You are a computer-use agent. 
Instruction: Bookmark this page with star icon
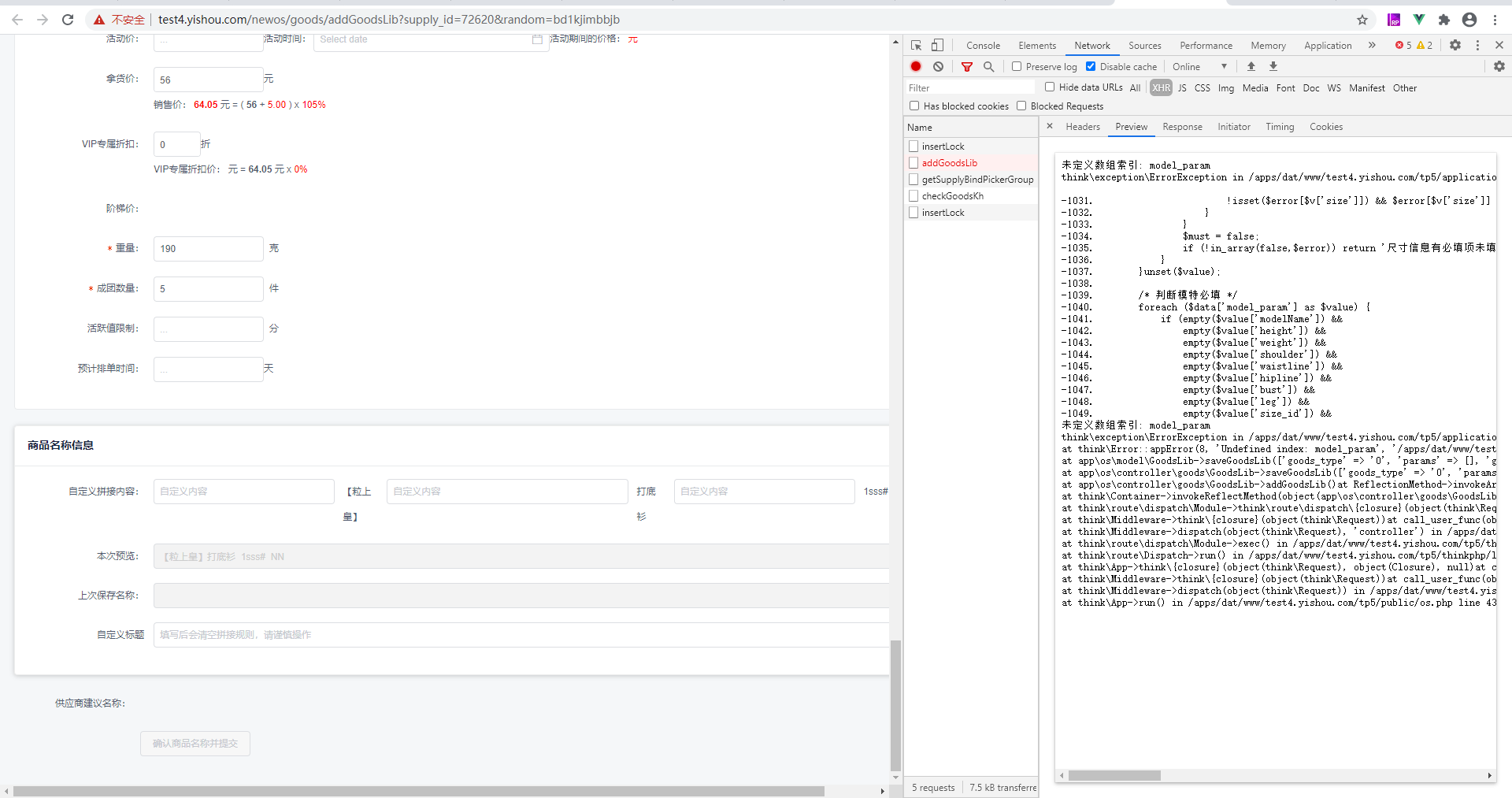1362,20
